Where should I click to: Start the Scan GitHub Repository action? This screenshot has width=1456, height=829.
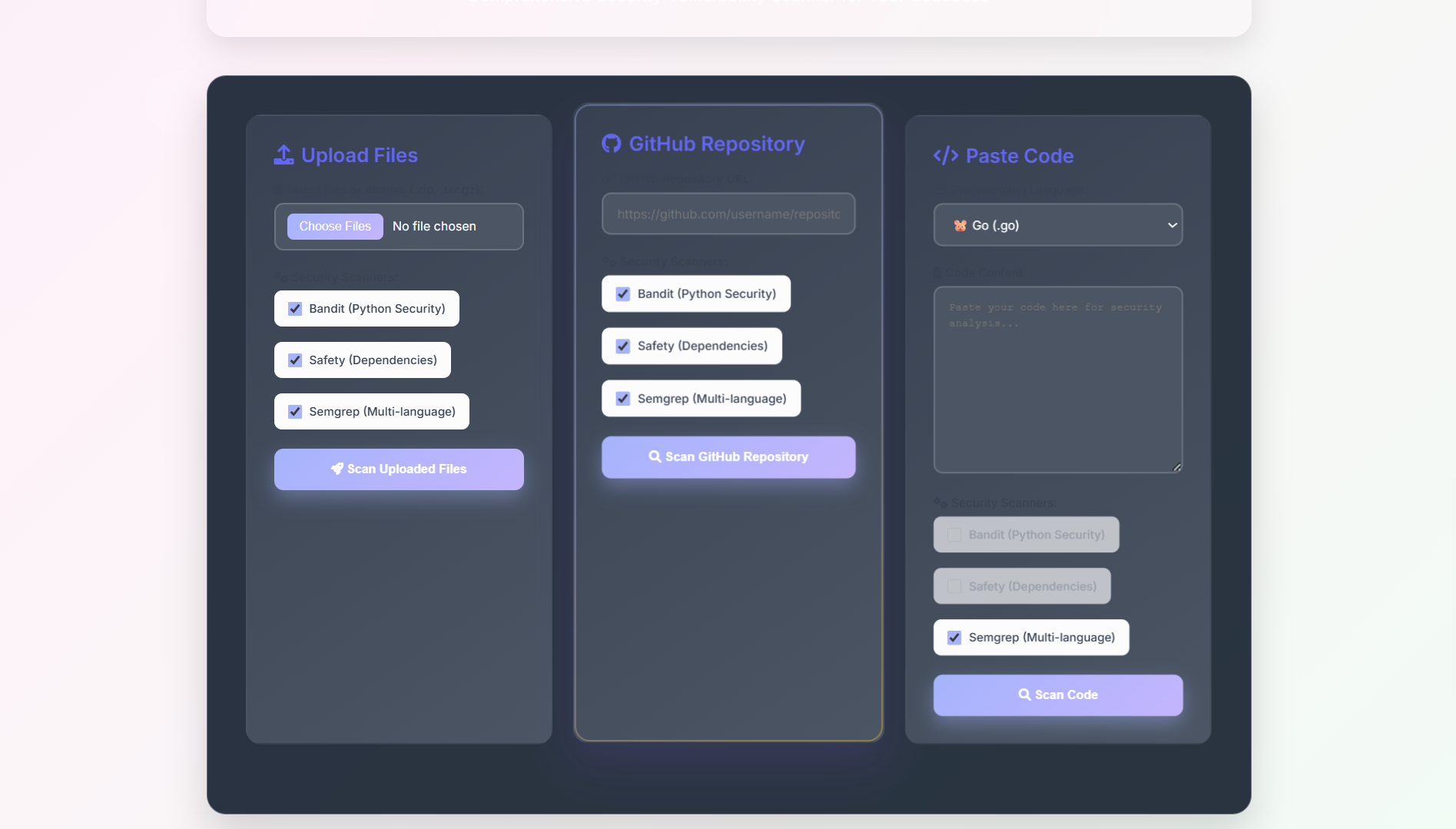tap(728, 457)
